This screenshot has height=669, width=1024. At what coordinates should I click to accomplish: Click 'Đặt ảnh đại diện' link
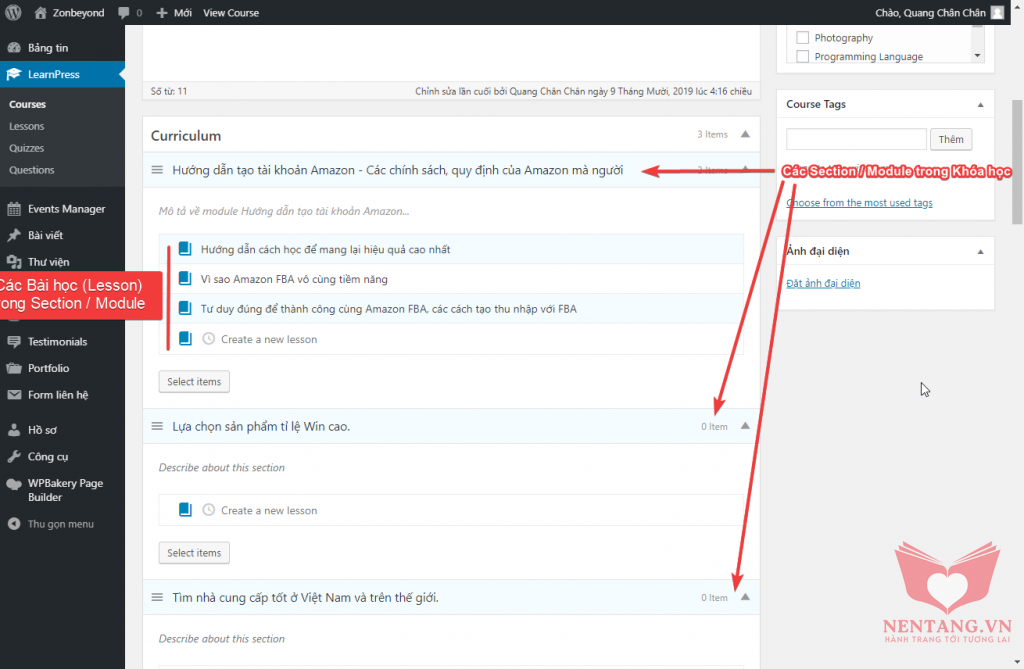[x=823, y=283]
